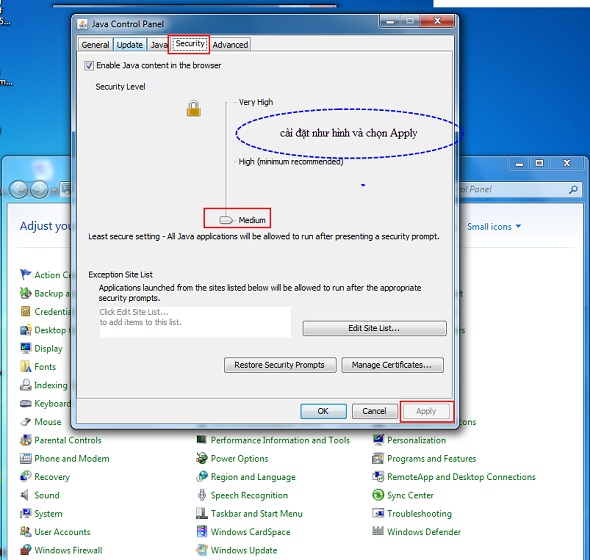Open Manage Certificates dialog
This screenshot has width=590, height=560.
coord(392,365)
